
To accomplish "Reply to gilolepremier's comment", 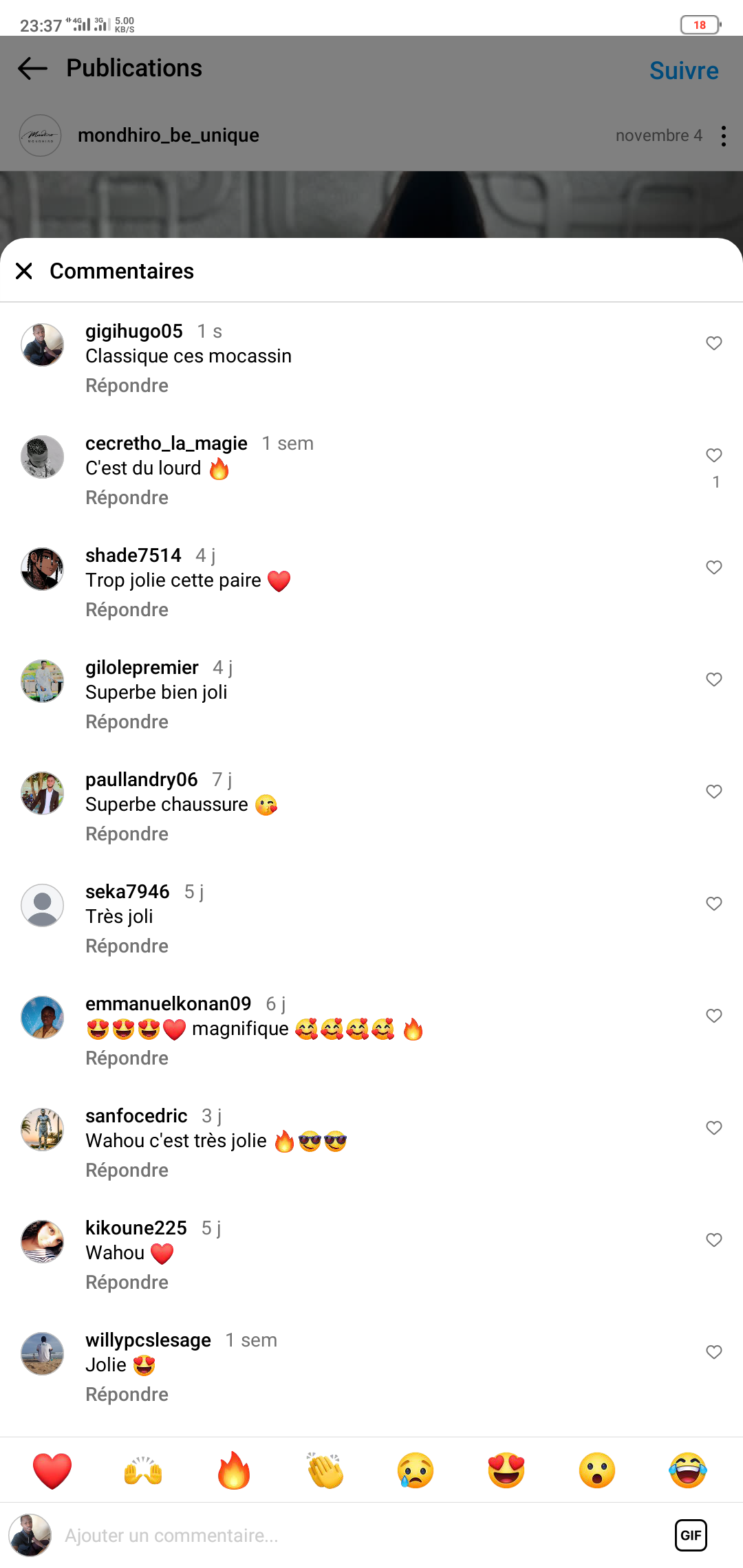I will click(x=127, y=722).
